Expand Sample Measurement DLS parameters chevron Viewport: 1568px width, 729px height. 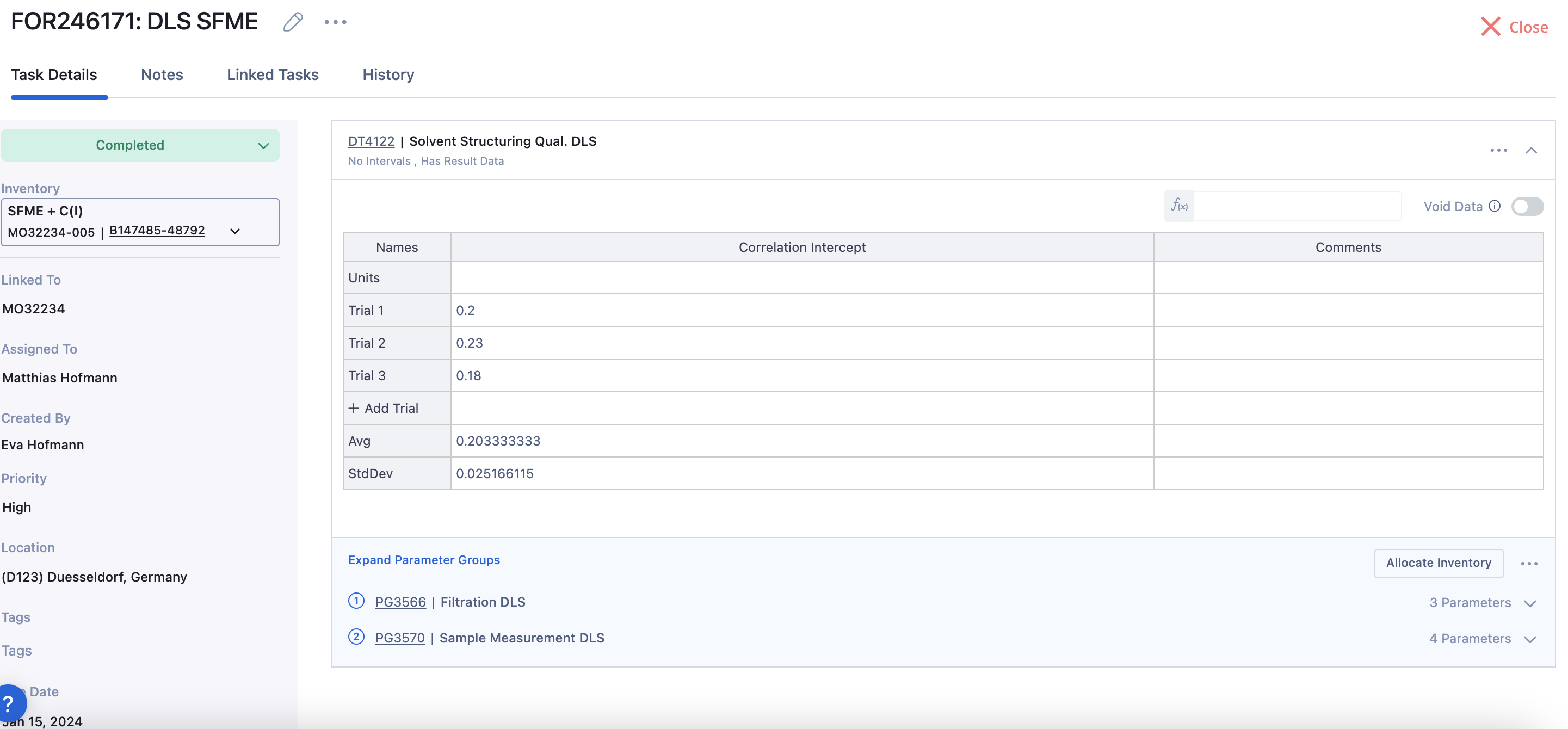(1530, 639)
